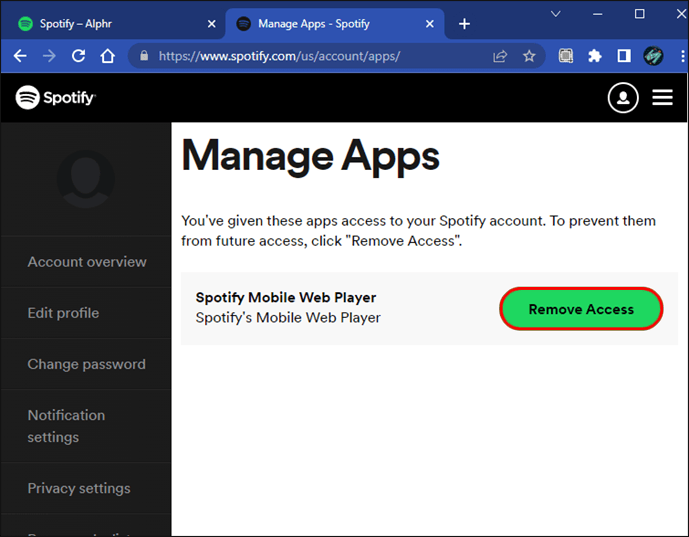This screenshot has height=537, width=689.
Task: Open Account overview in sidebar
Action: coord(87,262)
